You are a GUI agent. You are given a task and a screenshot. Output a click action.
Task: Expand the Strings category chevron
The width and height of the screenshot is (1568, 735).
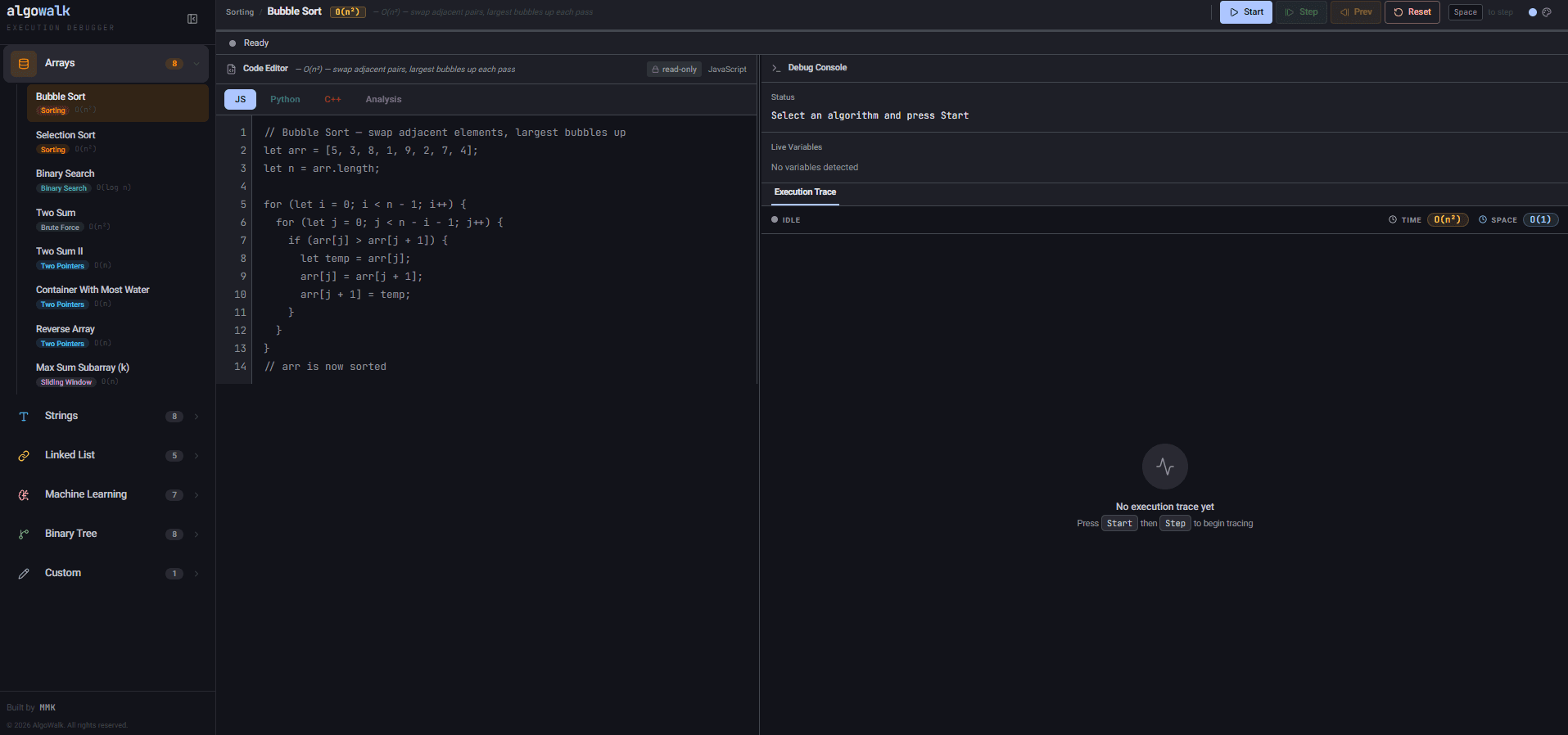197,417
